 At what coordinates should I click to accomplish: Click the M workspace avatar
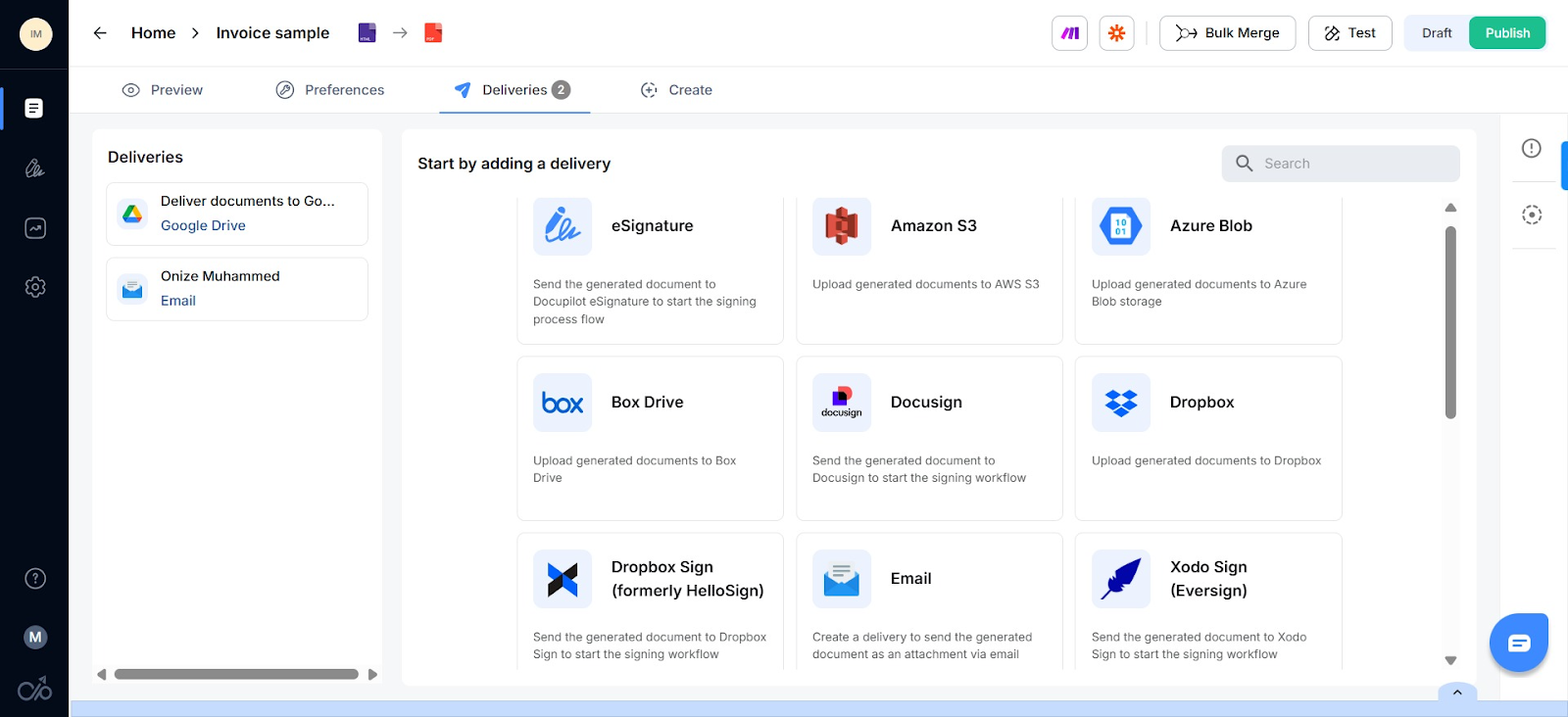(35, 638)
